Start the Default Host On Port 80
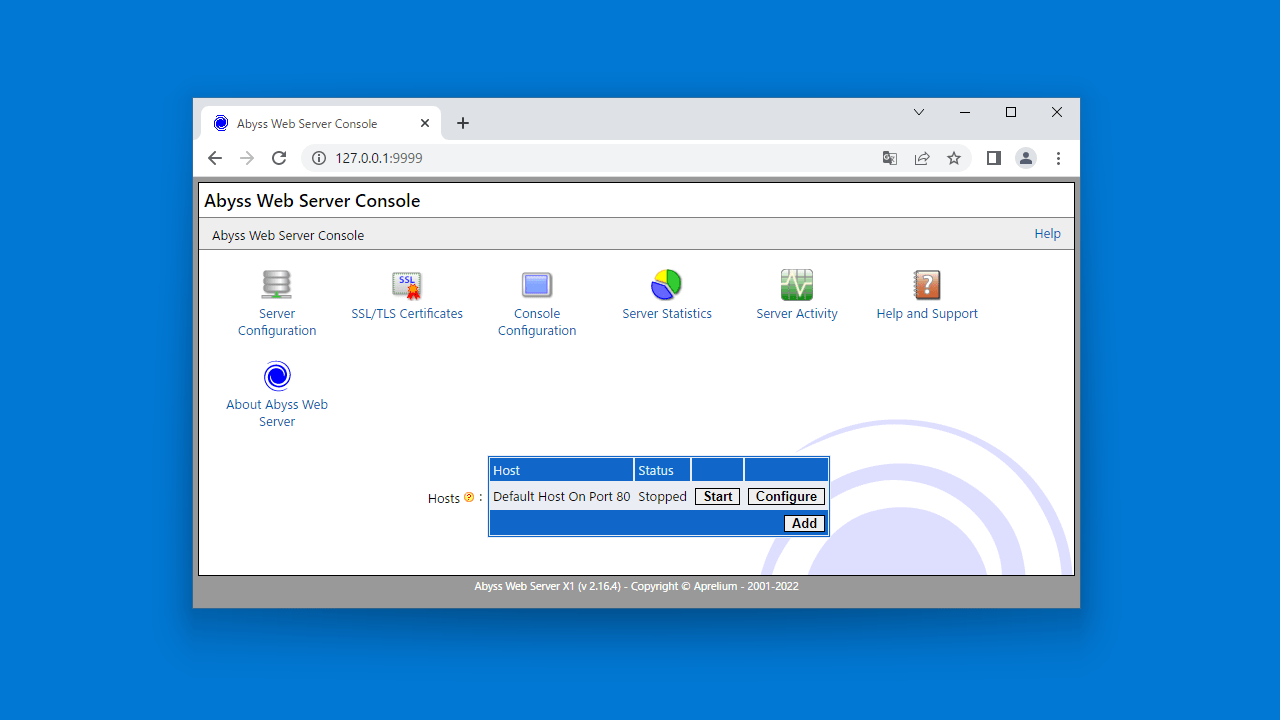 (x=718, y=497)
